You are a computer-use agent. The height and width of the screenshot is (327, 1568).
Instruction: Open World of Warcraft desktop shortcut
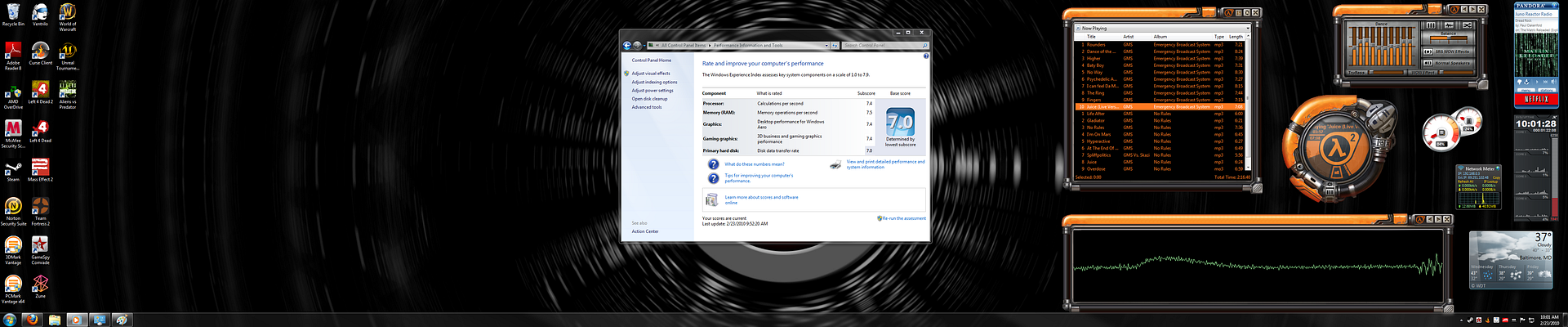coord(68,16)
